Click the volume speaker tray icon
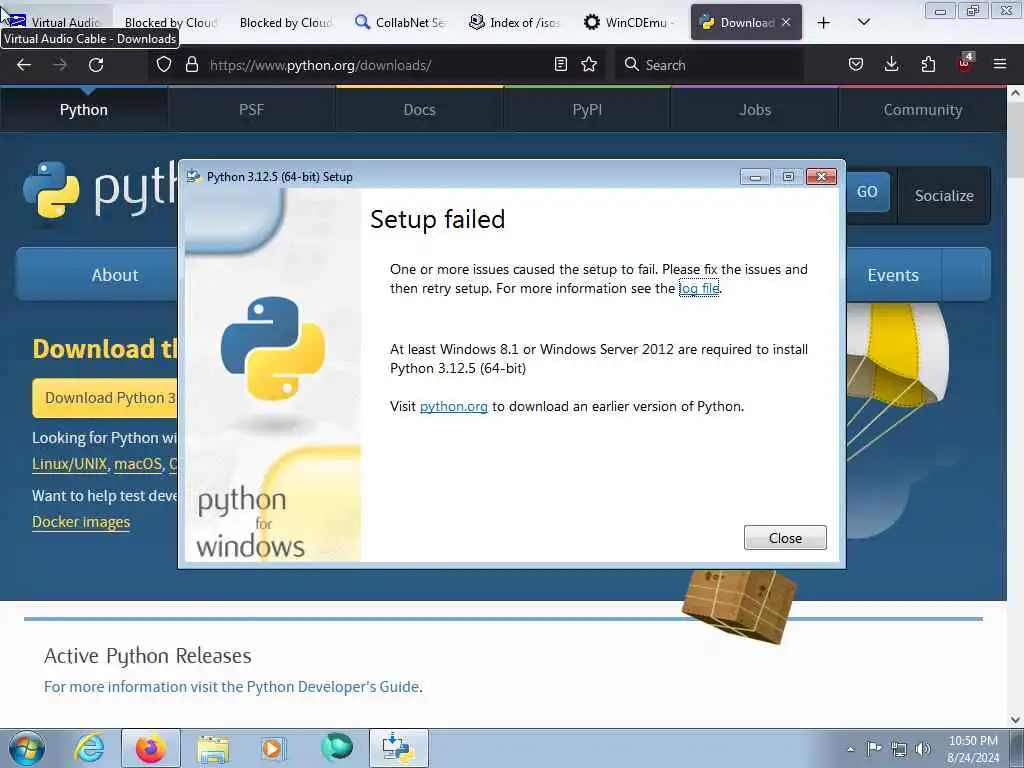The image size is (1024, 768). tap(923, 749)
